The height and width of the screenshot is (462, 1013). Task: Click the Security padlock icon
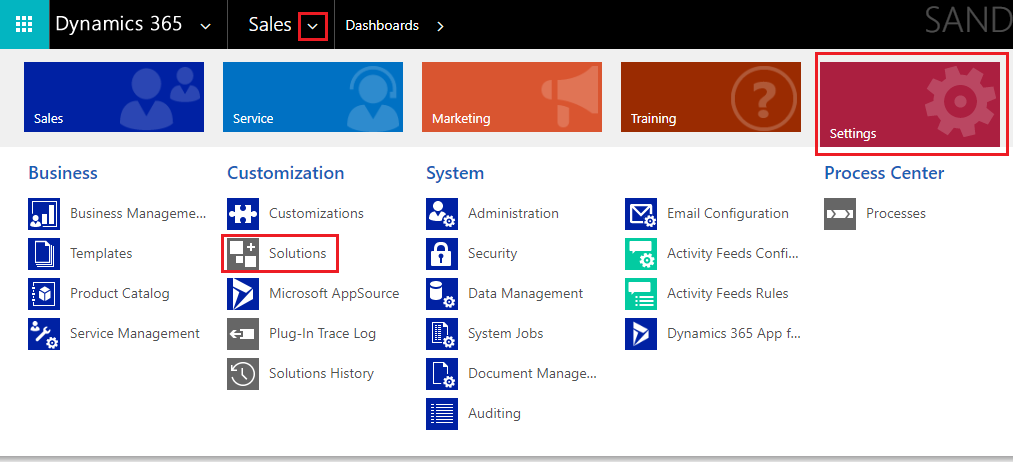442,254
